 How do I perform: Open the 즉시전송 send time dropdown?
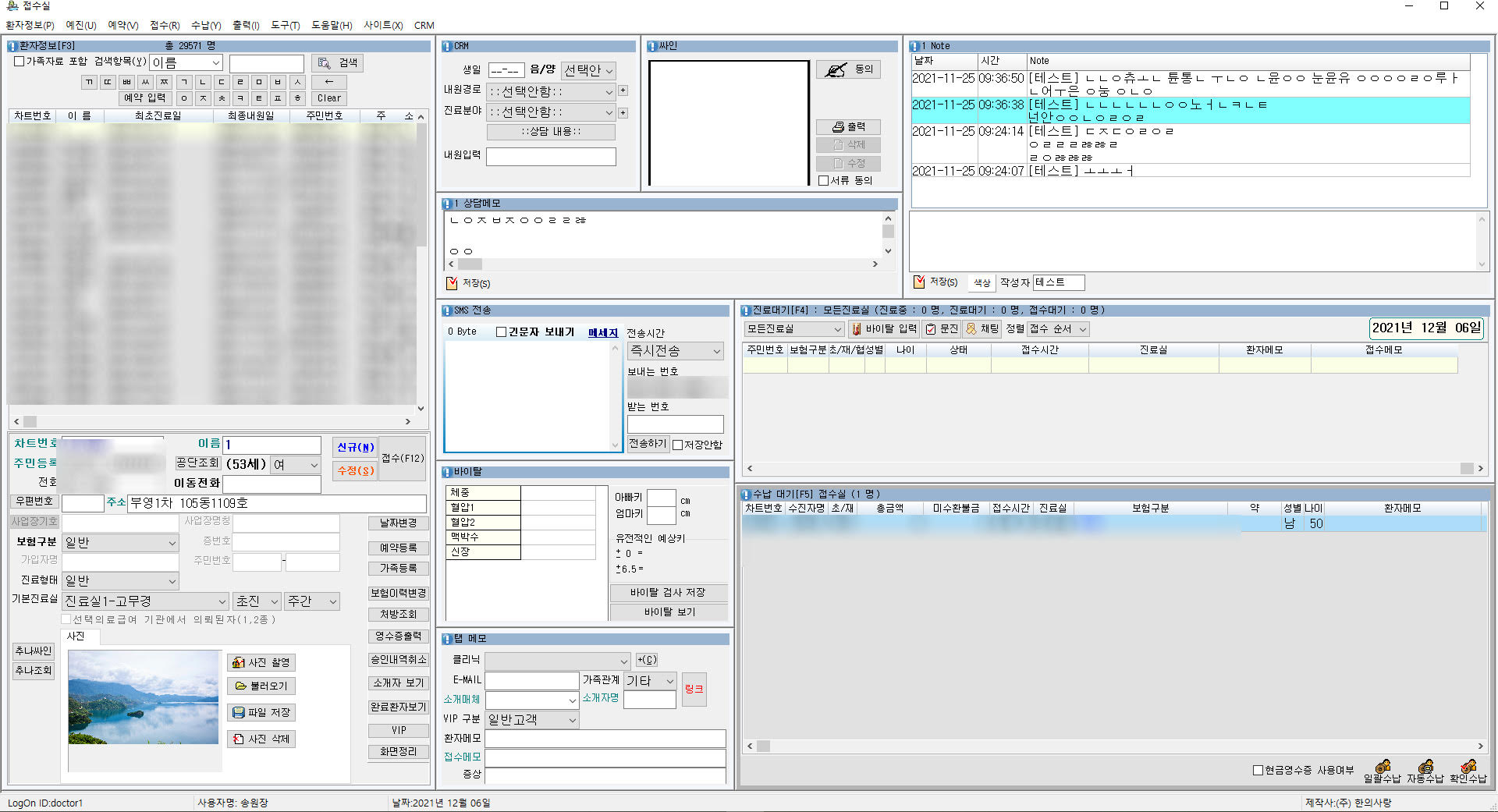[x=676, y=351]
